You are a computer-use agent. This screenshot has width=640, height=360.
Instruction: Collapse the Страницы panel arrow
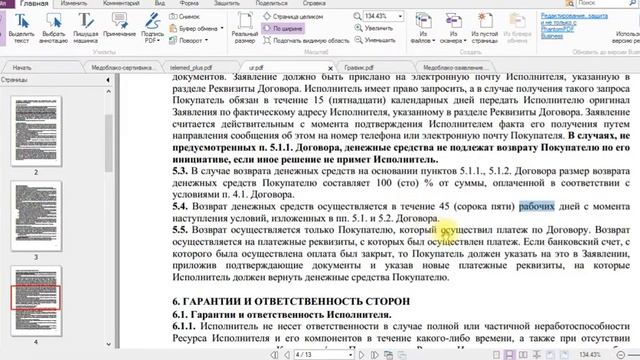click(108, 80)
